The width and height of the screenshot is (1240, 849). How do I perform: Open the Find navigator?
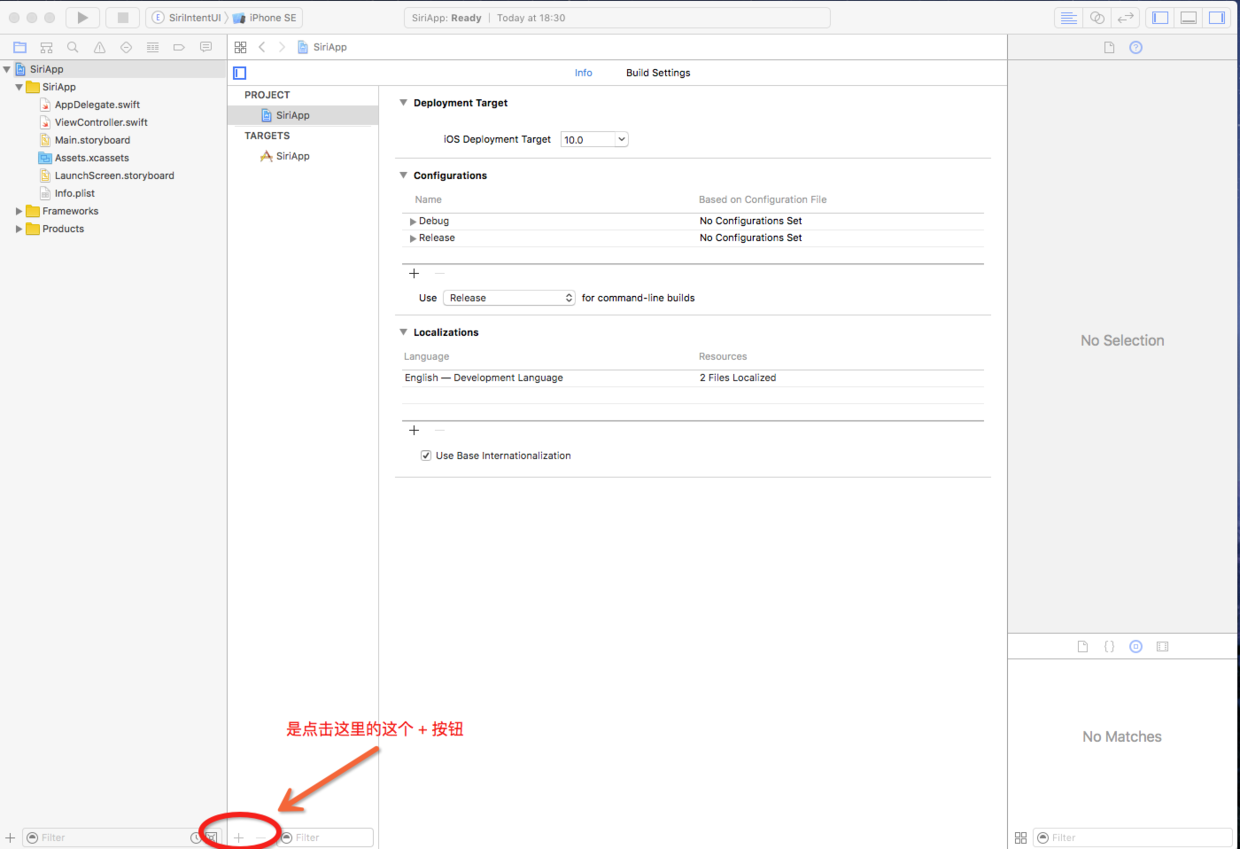coord(73,47)
